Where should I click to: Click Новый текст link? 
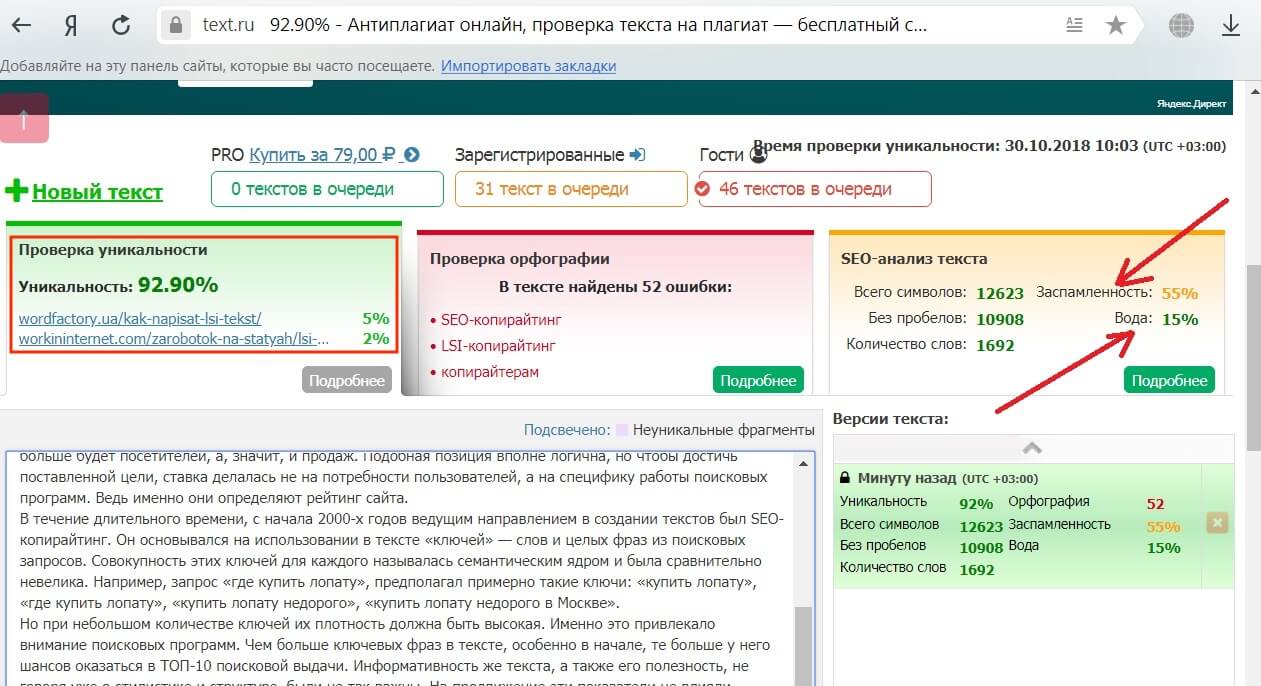click(x=97, y=192)
